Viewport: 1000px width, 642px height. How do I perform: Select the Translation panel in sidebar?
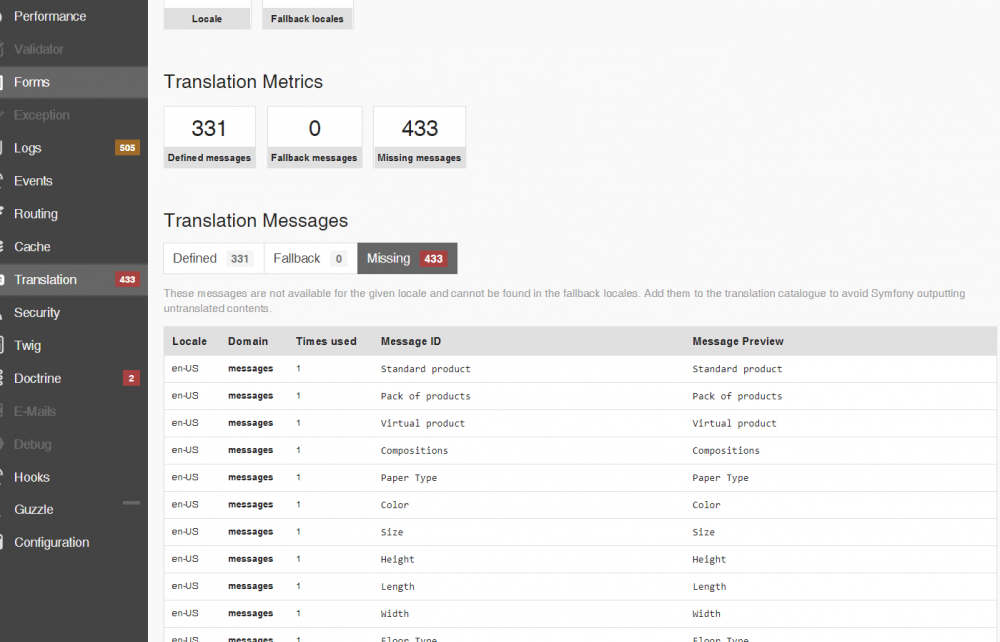tap(73, 280)
